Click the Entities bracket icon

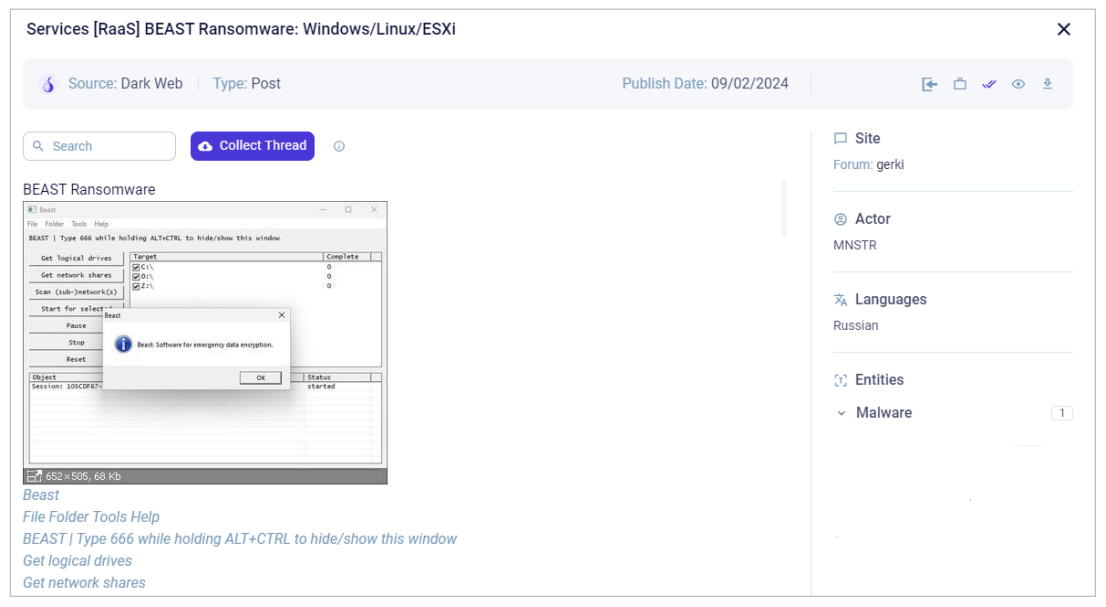click(x=840, y=381)
